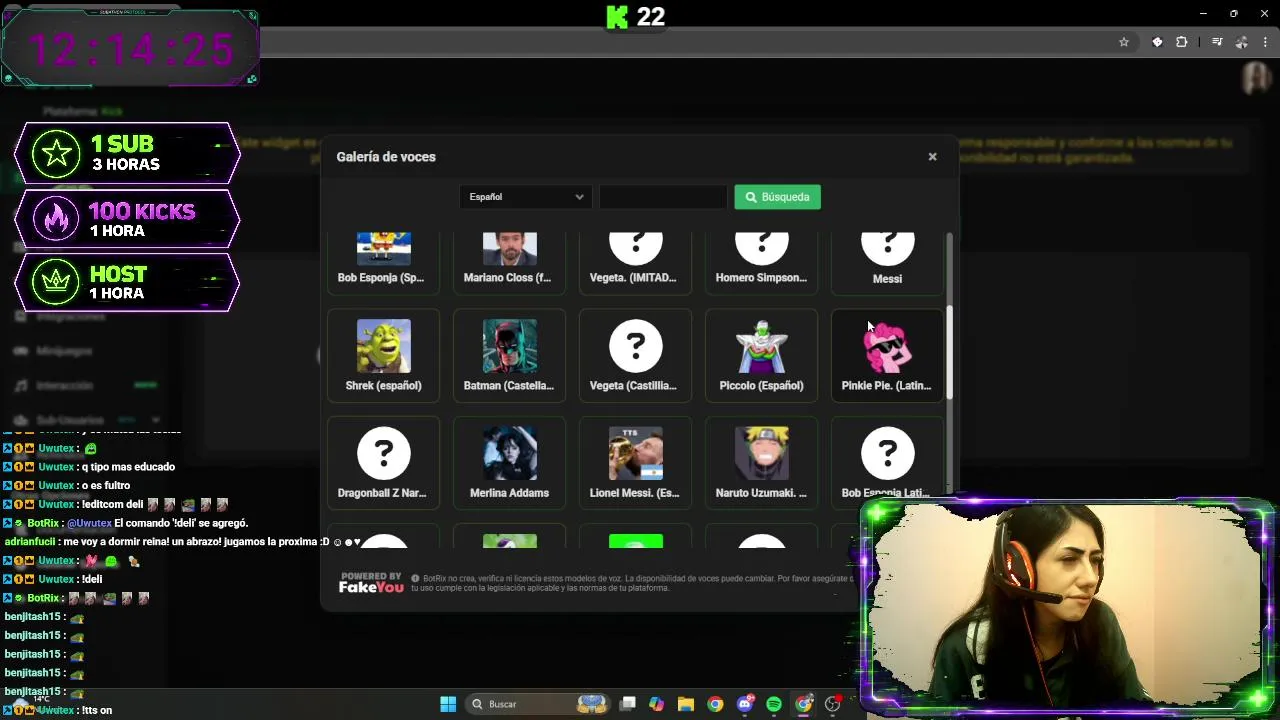
Task: Focus the voice search text field
Action: 663,197
